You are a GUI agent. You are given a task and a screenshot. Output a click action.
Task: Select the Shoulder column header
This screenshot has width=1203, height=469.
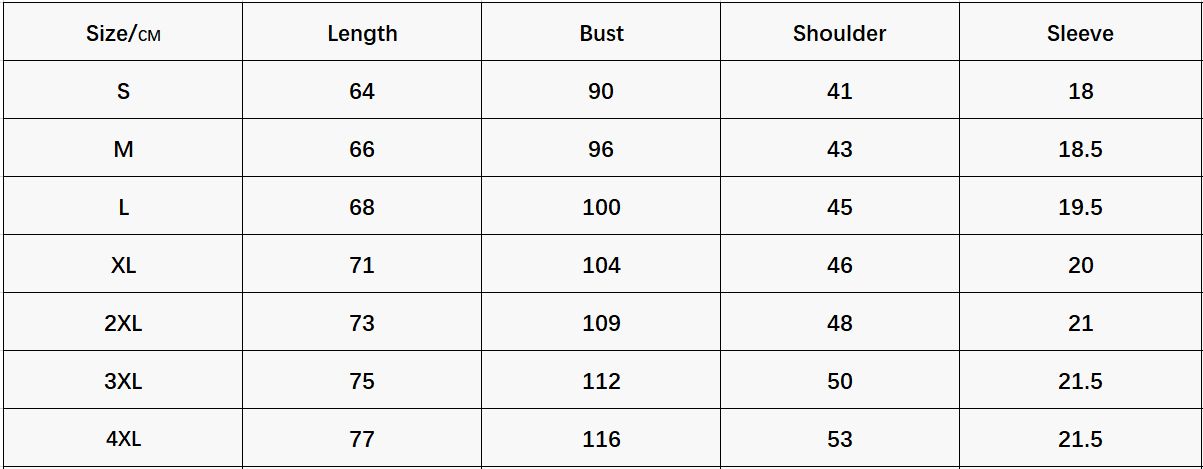(x=839, y=34)
